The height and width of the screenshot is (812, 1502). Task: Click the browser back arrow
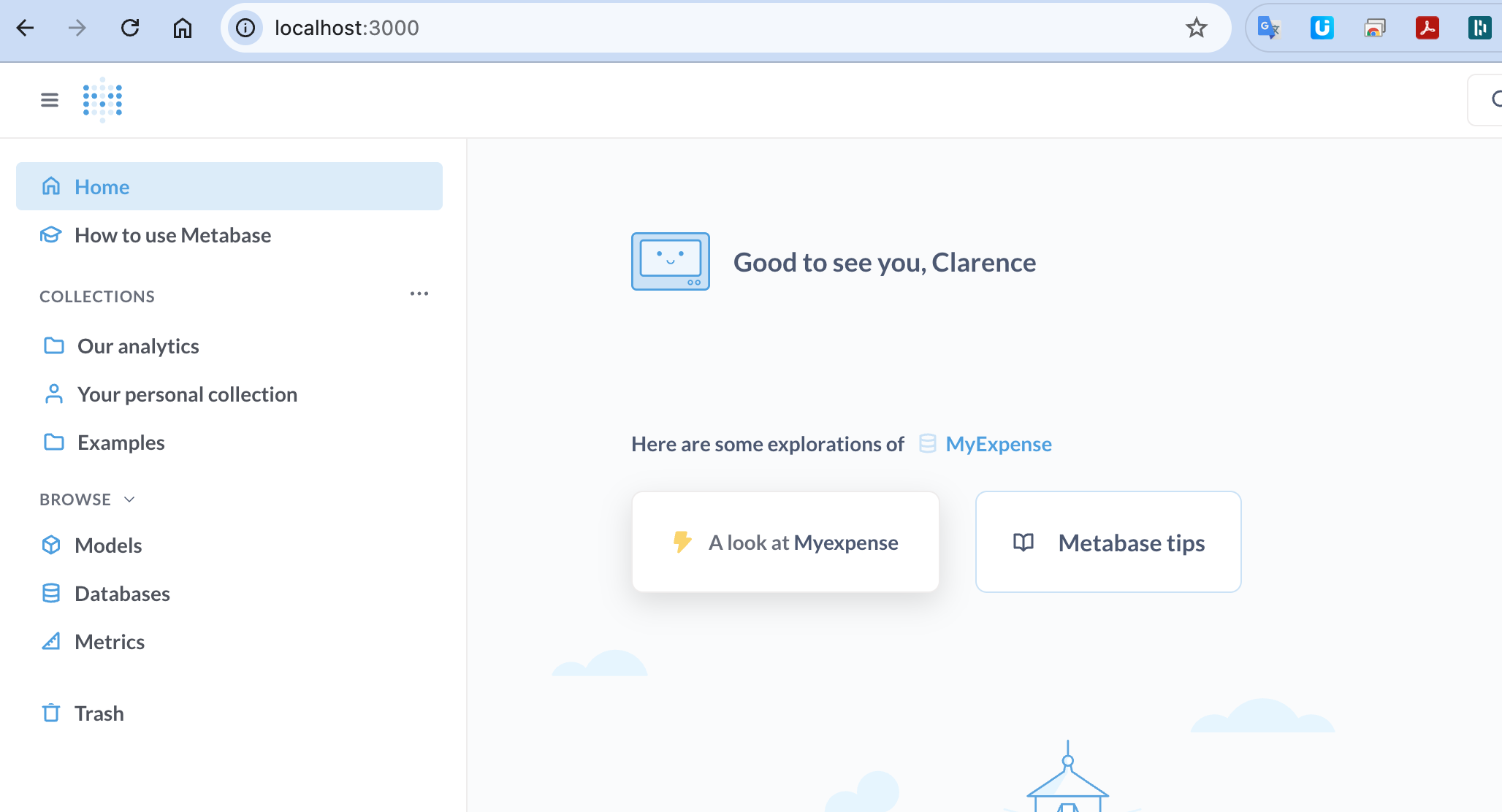point(25,28)
